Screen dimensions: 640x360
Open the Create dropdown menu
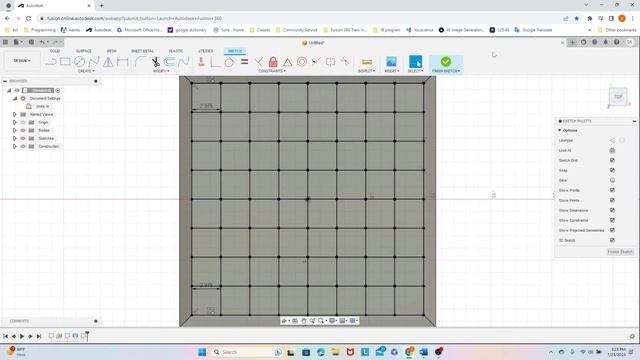[86, 71]
